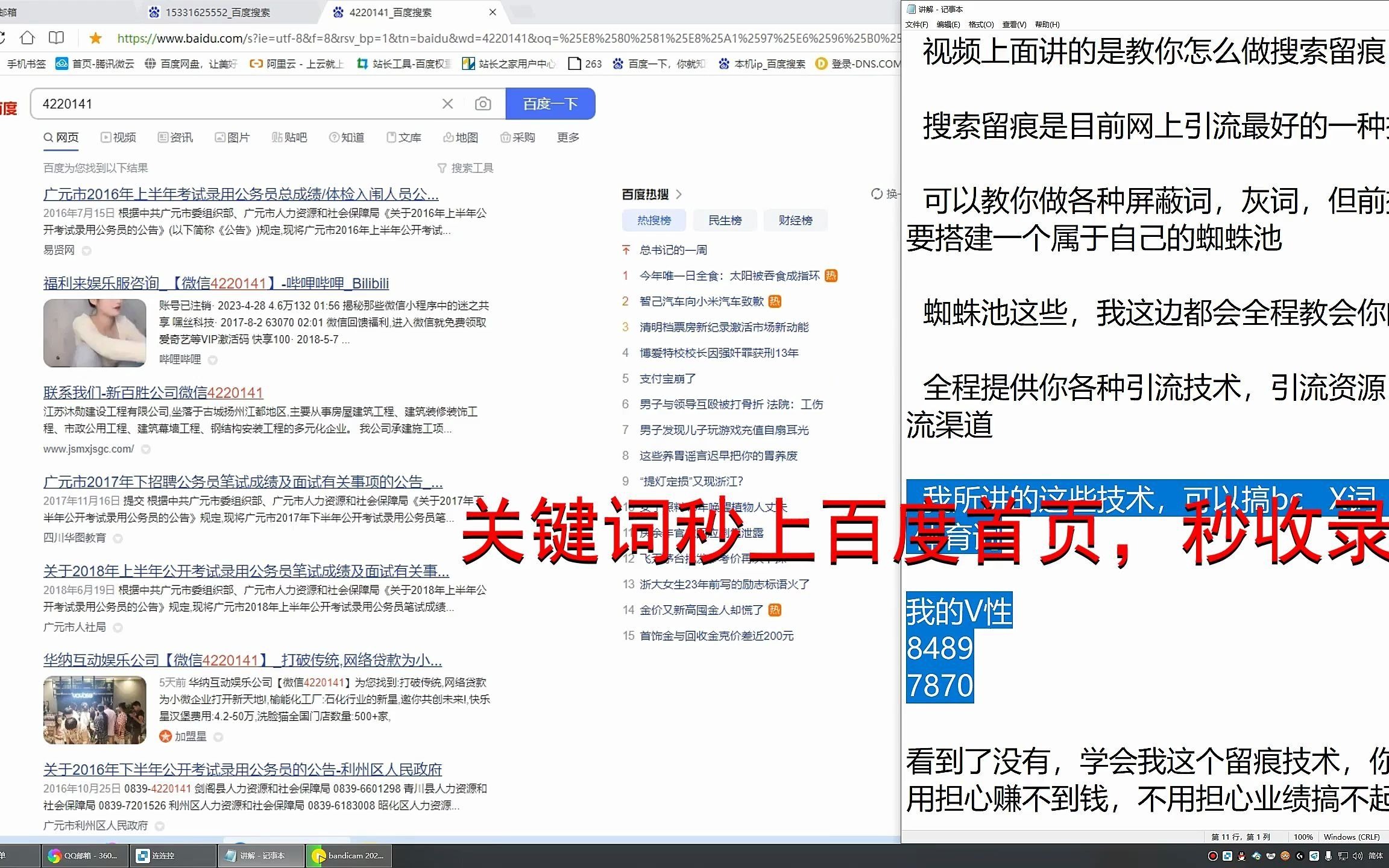Open the 本机ip_百度搜索 bookmark
Screen dimensions: 1389x868
click(762, 64)
